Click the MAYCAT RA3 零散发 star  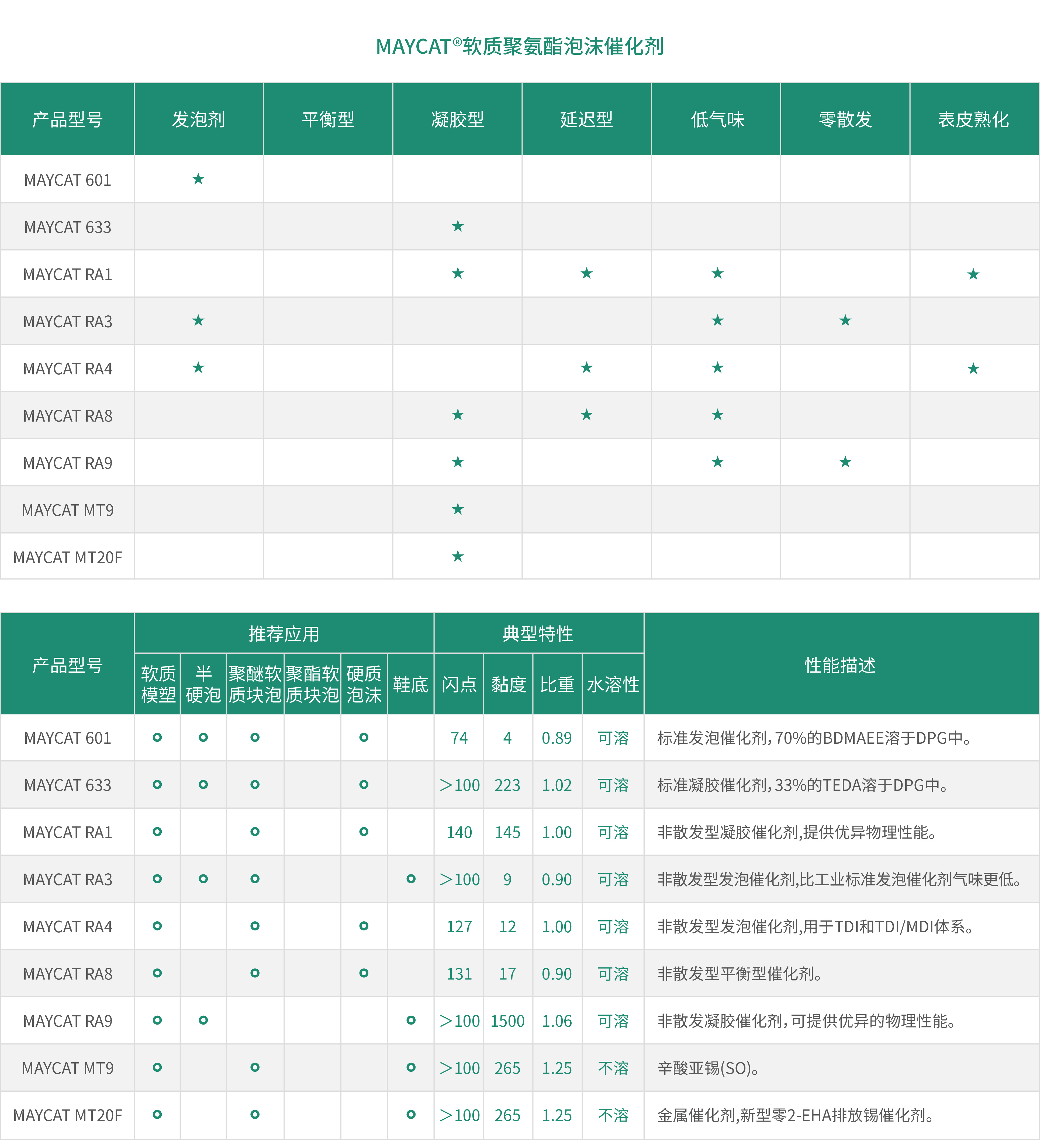845,320
